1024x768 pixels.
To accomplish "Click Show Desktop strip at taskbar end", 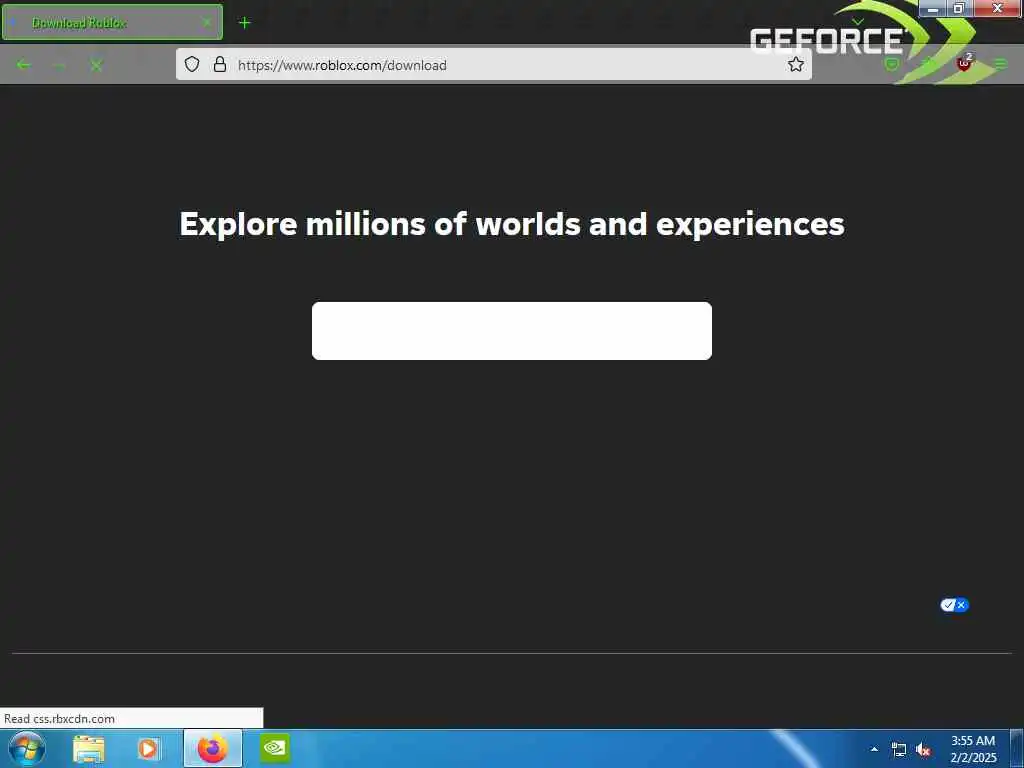I will coord(1017,748).
